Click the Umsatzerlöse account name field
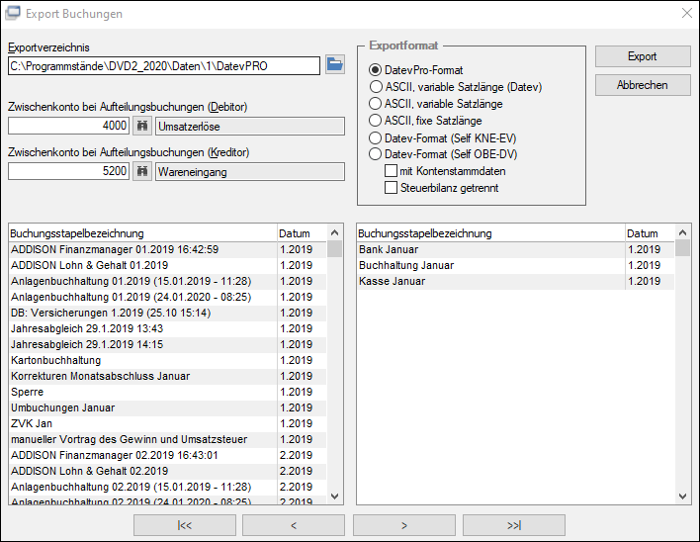This screenshot has width=700, height=542. click(250, 126)
